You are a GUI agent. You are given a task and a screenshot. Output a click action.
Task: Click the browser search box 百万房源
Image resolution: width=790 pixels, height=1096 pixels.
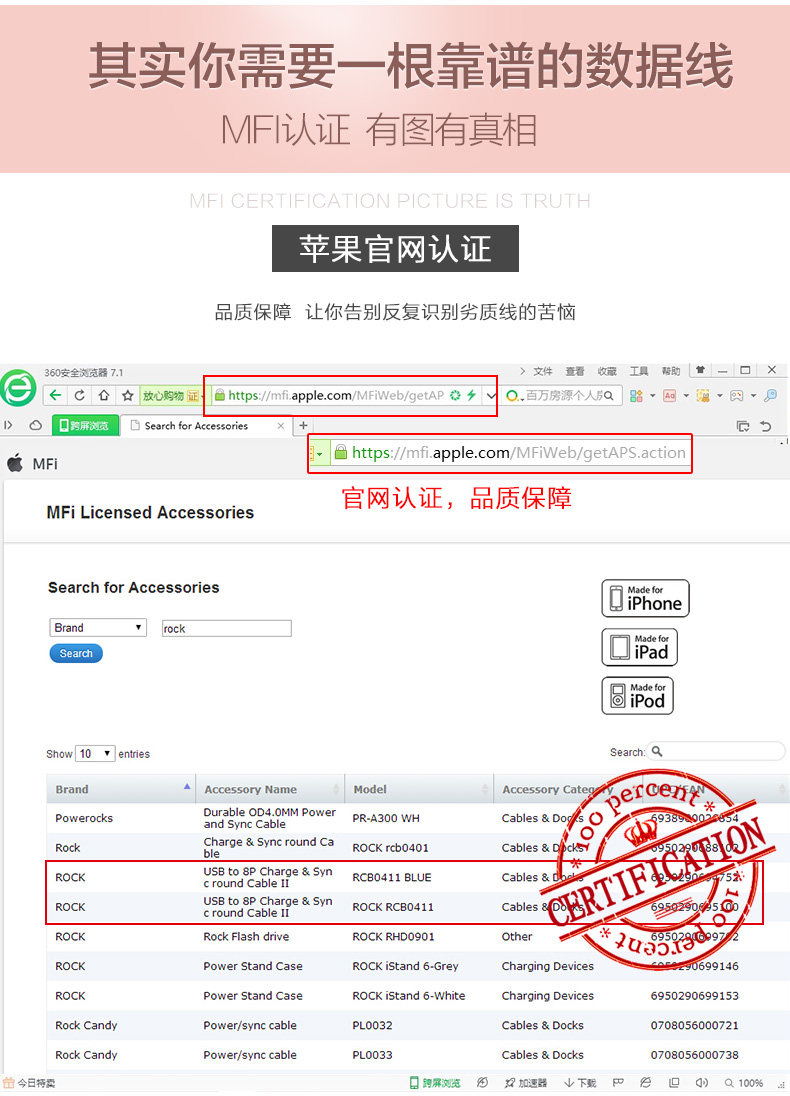[561, 396]
